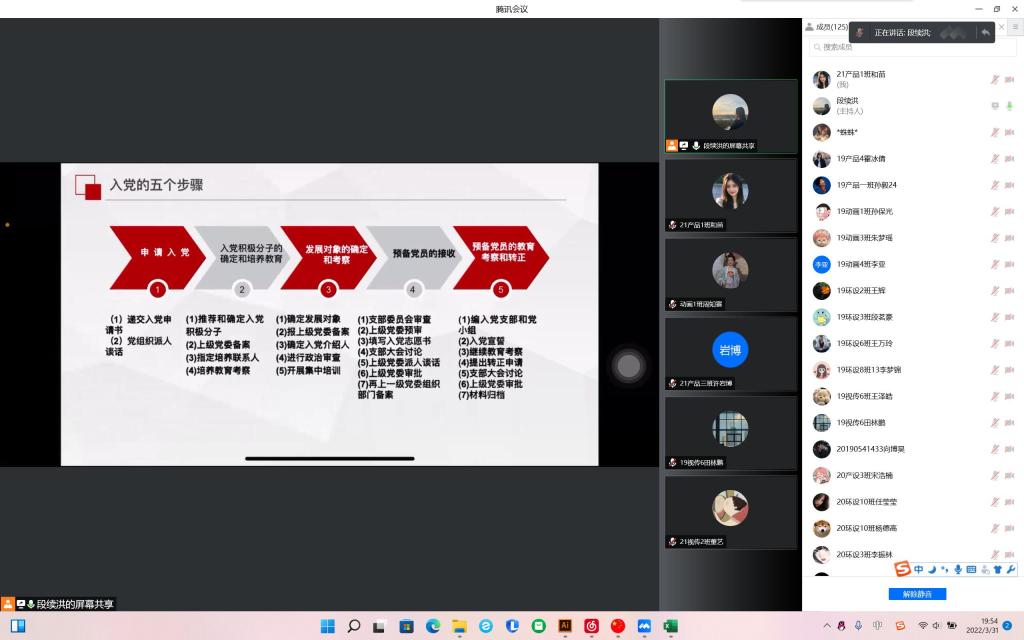Open the member panel menu icon
This screenshot has width=1024, height=640.
click(x=1015, y=27)
